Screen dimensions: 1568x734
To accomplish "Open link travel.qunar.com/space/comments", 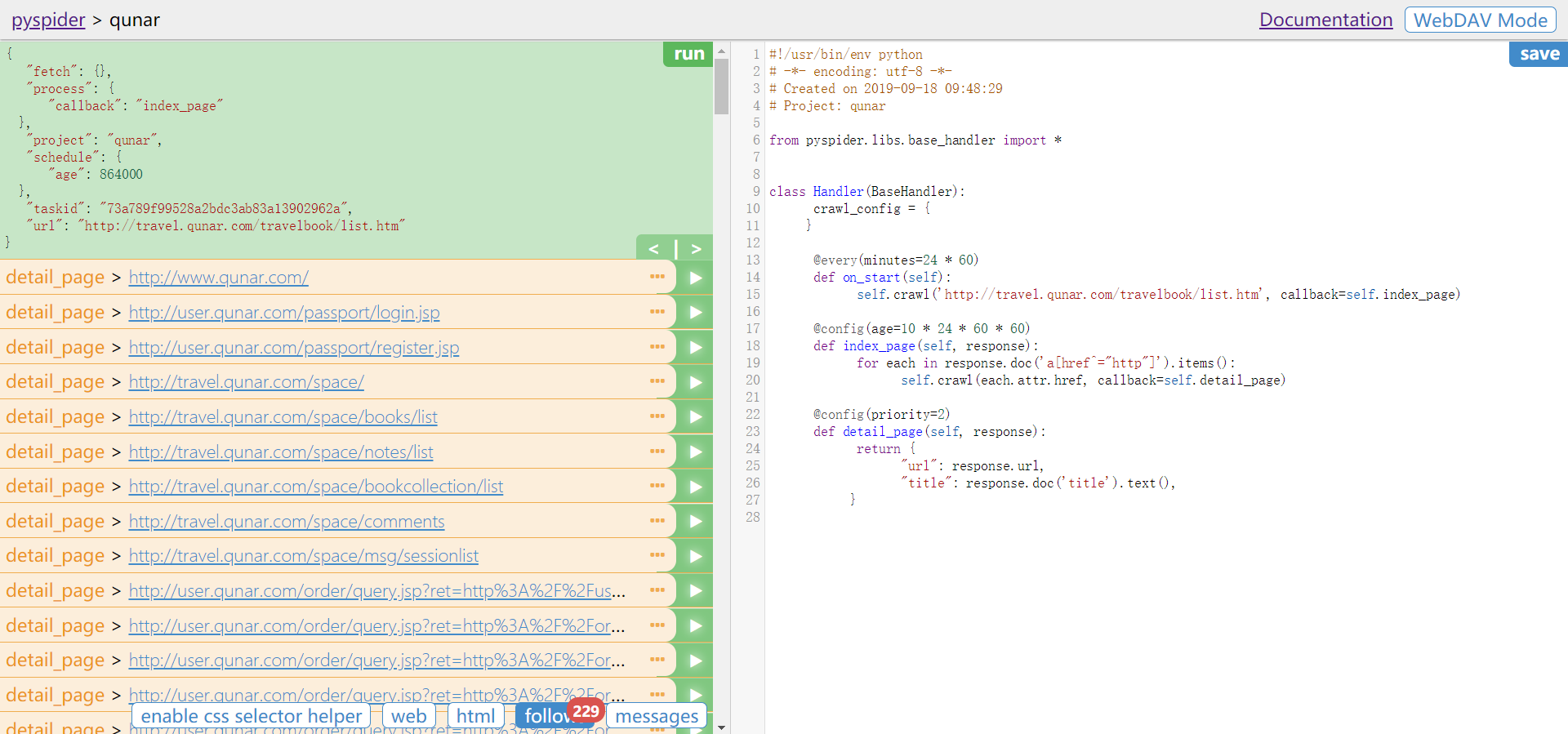I will click(x=287, y=522).
